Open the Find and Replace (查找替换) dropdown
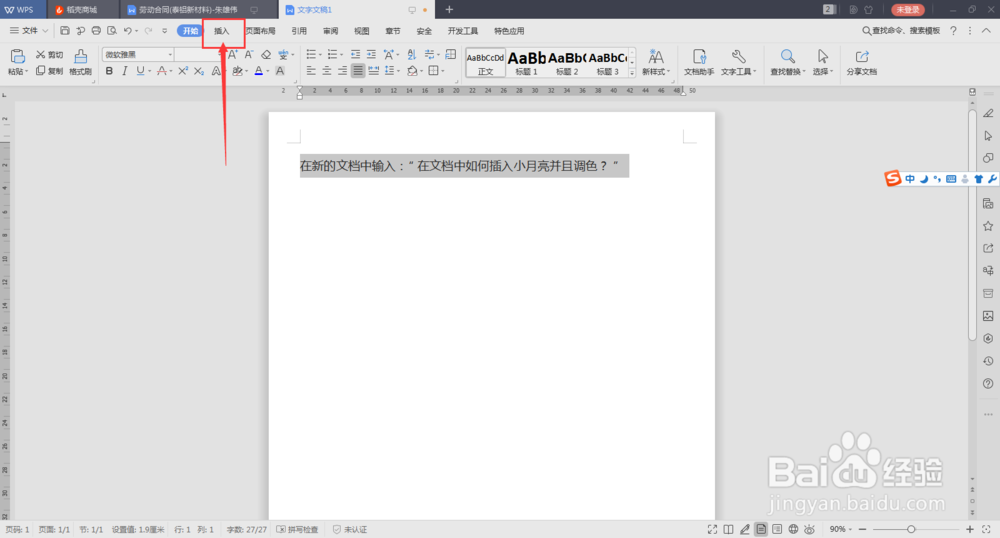 [788, 71]
